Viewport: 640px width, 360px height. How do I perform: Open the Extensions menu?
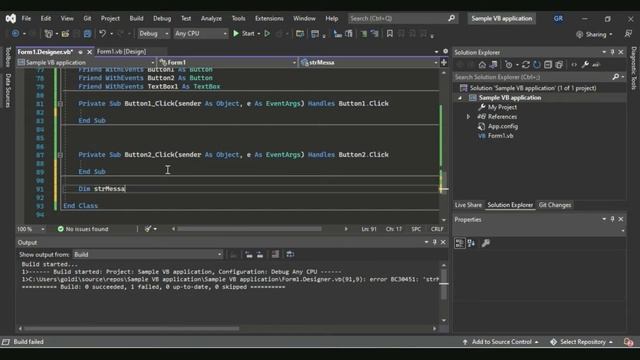pyautogui.click(x=269, y=18)
